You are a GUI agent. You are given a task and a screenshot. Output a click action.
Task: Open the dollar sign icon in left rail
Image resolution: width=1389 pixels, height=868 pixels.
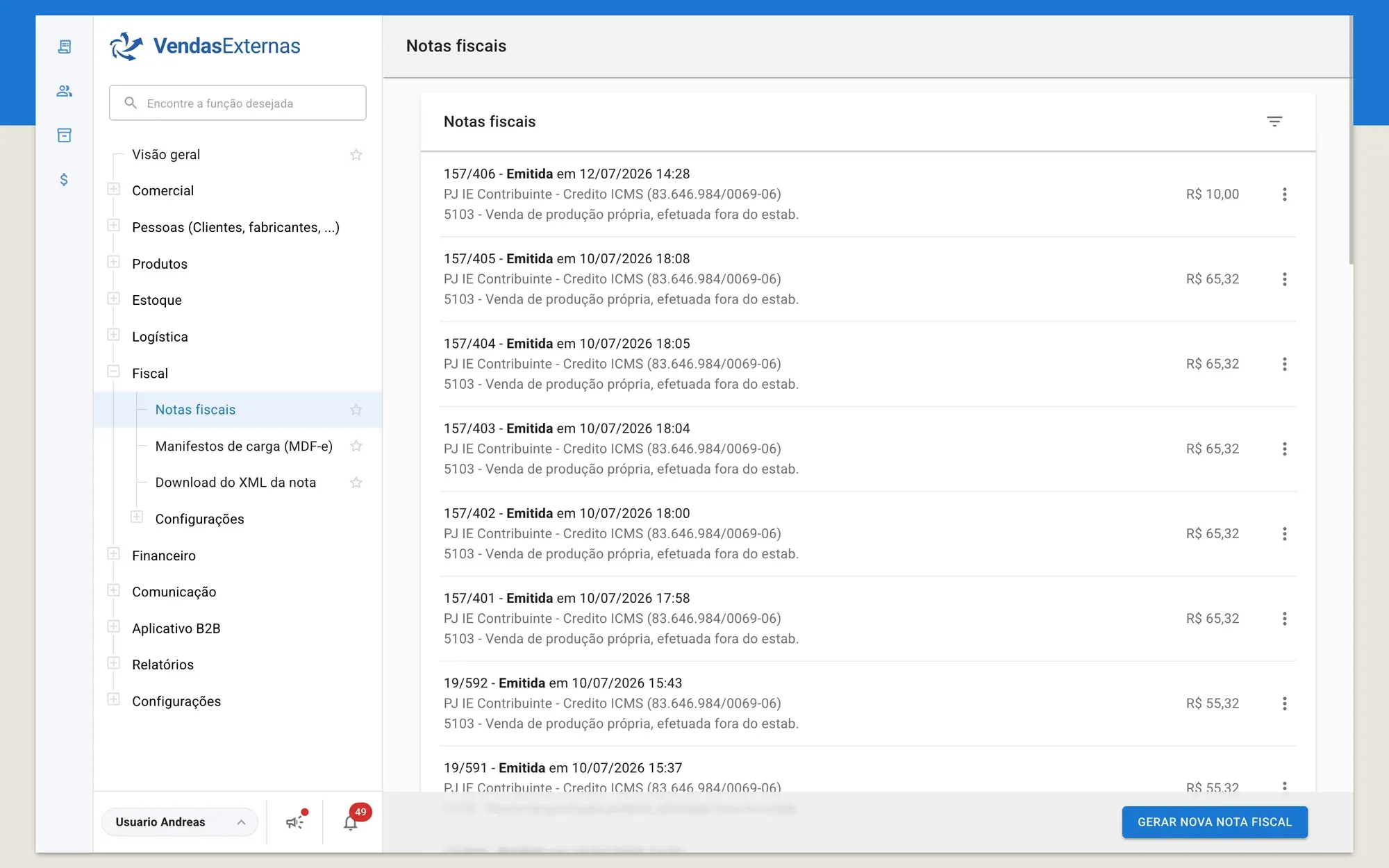tap(64, 180)
